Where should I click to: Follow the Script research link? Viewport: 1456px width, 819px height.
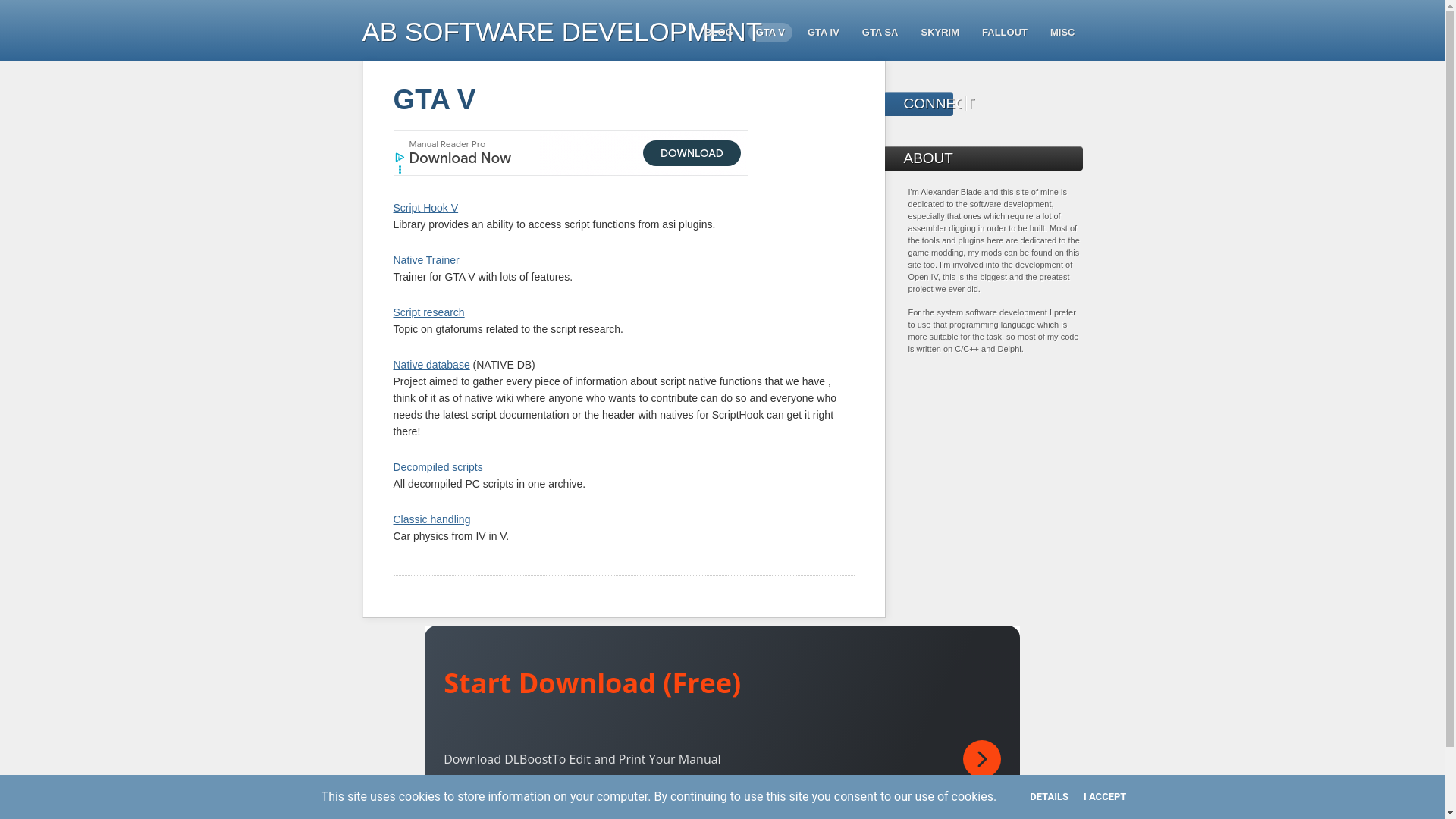(x=428, y=312)
